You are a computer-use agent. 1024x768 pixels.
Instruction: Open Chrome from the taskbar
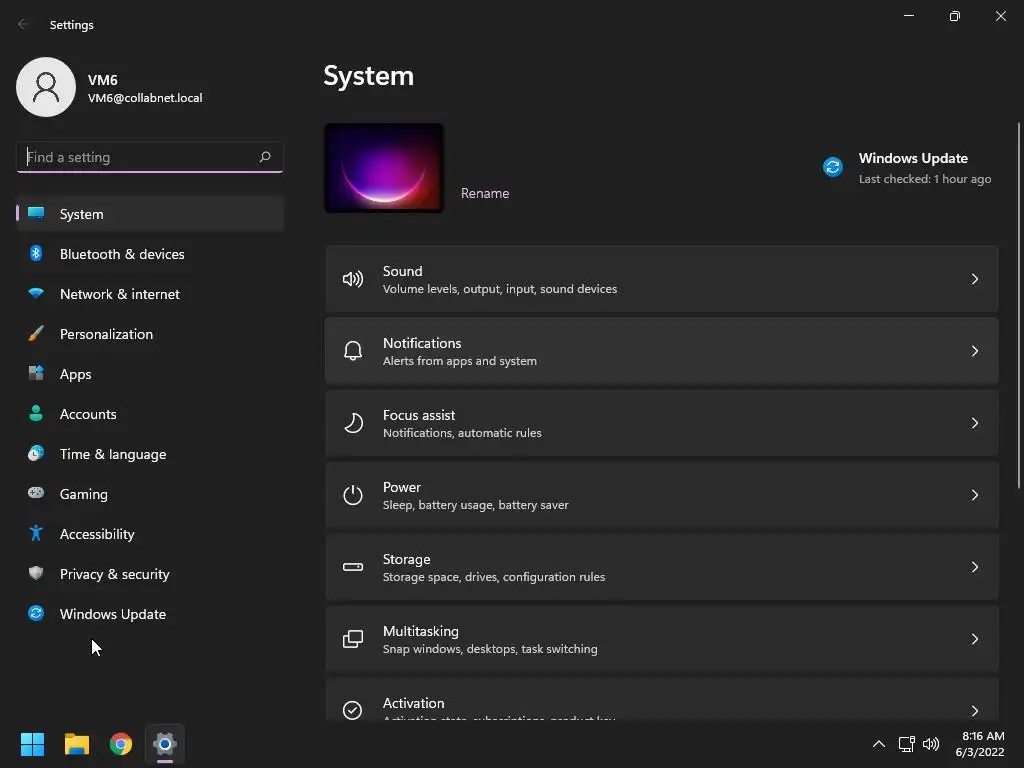pyautogui.click(x=121, y=744)
